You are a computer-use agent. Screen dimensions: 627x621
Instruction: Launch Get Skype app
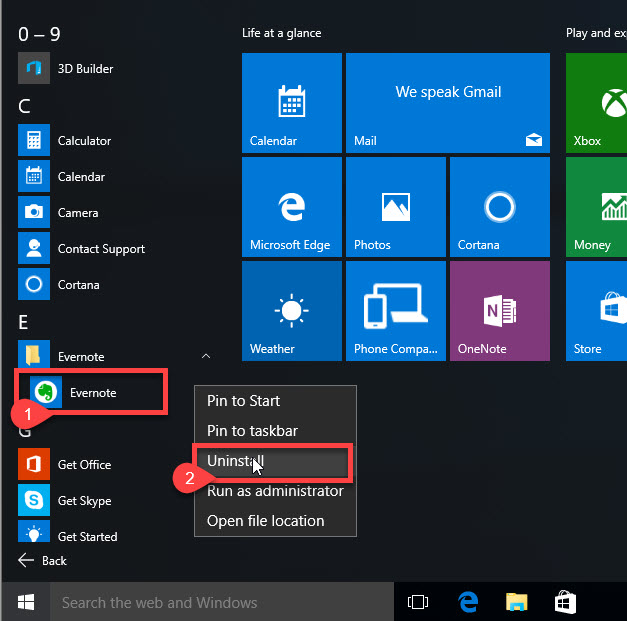(x=65, y=500)
